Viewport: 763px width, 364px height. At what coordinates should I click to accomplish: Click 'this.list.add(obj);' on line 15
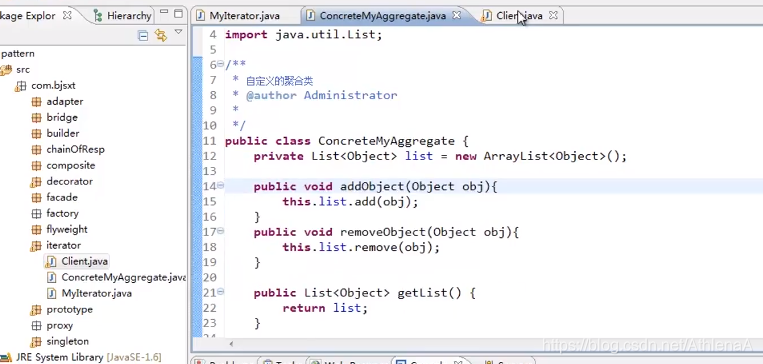350,202
